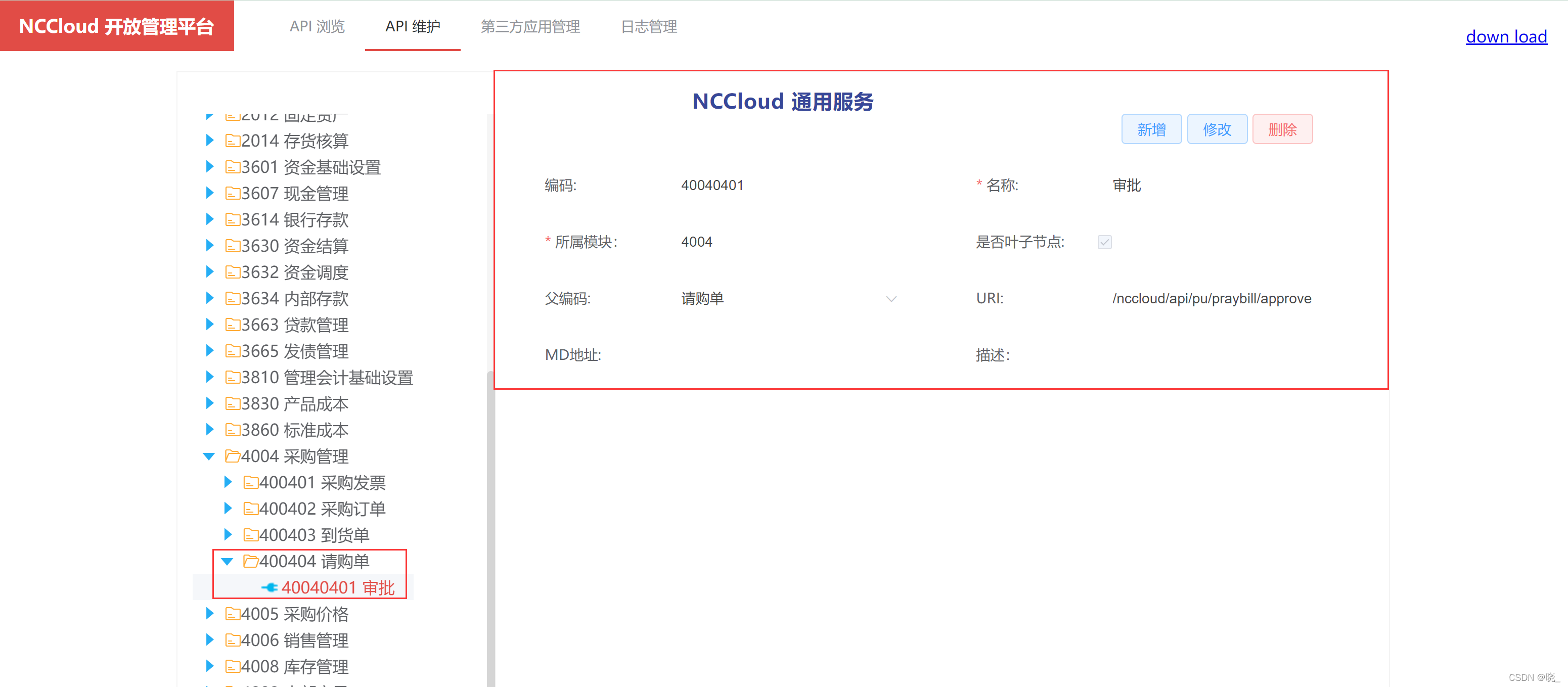Click the folder icon of 2014 存货核算

pos(232,141)
